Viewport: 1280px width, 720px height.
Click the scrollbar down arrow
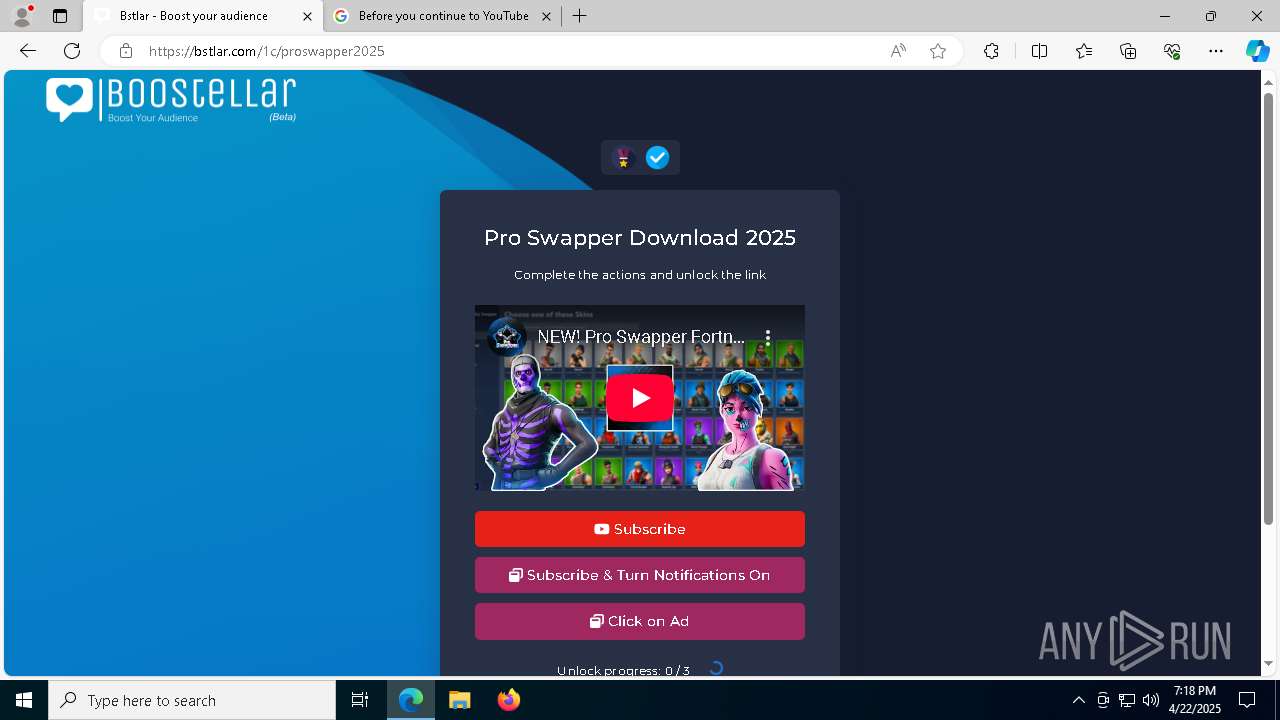[1269, 664]
